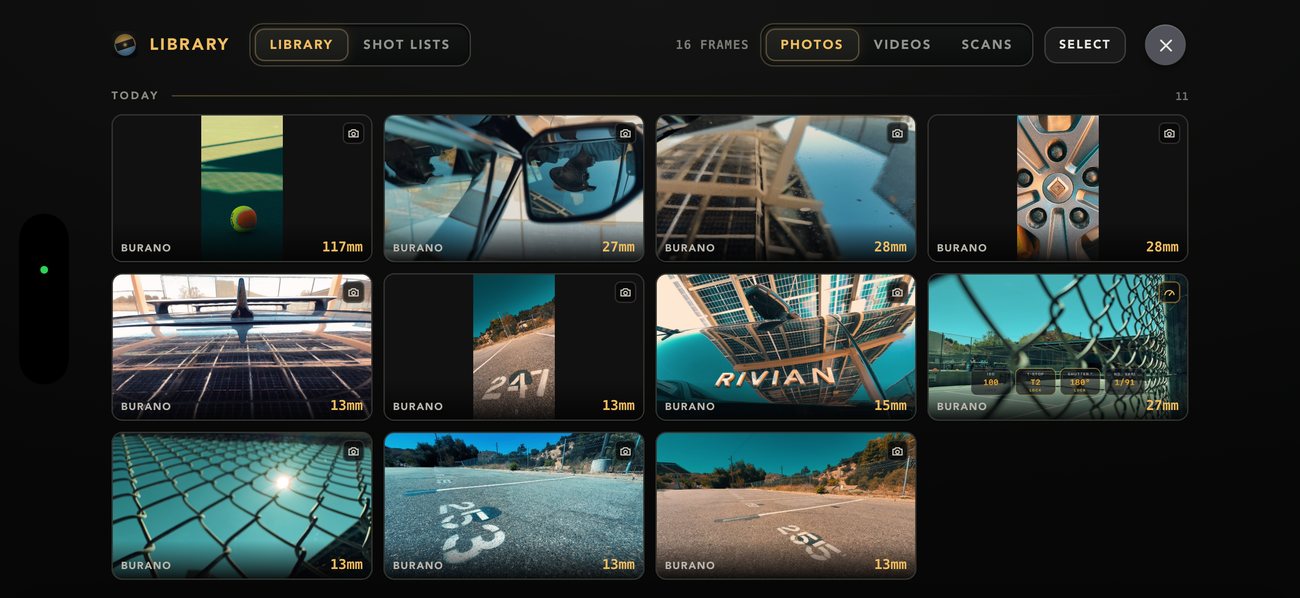Click the LIBRARY title text beside logo
Image resolution: width=1300 pixels, height=598 pixels.
(189, 45)
